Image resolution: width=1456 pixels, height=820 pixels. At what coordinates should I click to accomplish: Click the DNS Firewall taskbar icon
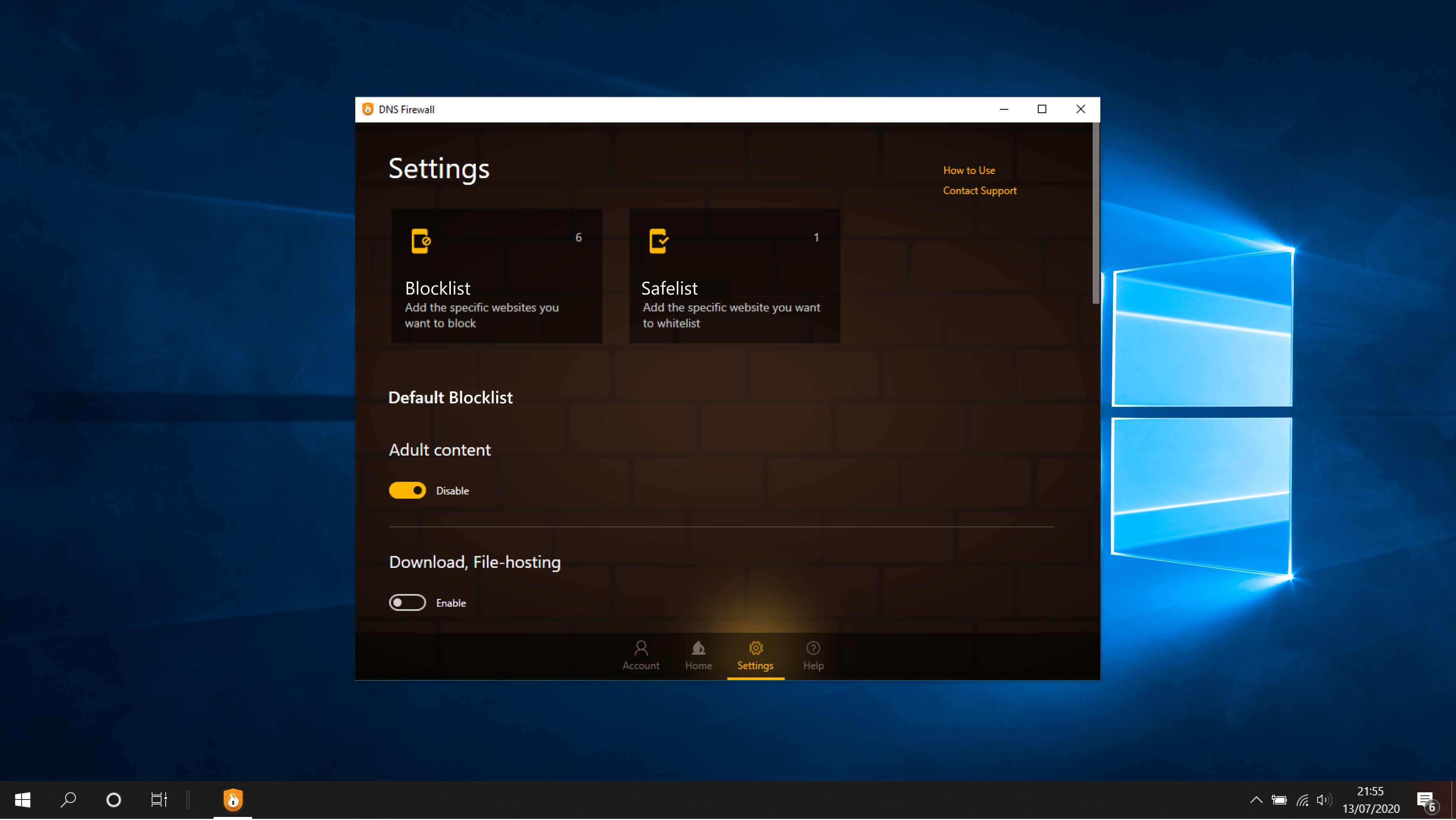[x=233, y=799]
